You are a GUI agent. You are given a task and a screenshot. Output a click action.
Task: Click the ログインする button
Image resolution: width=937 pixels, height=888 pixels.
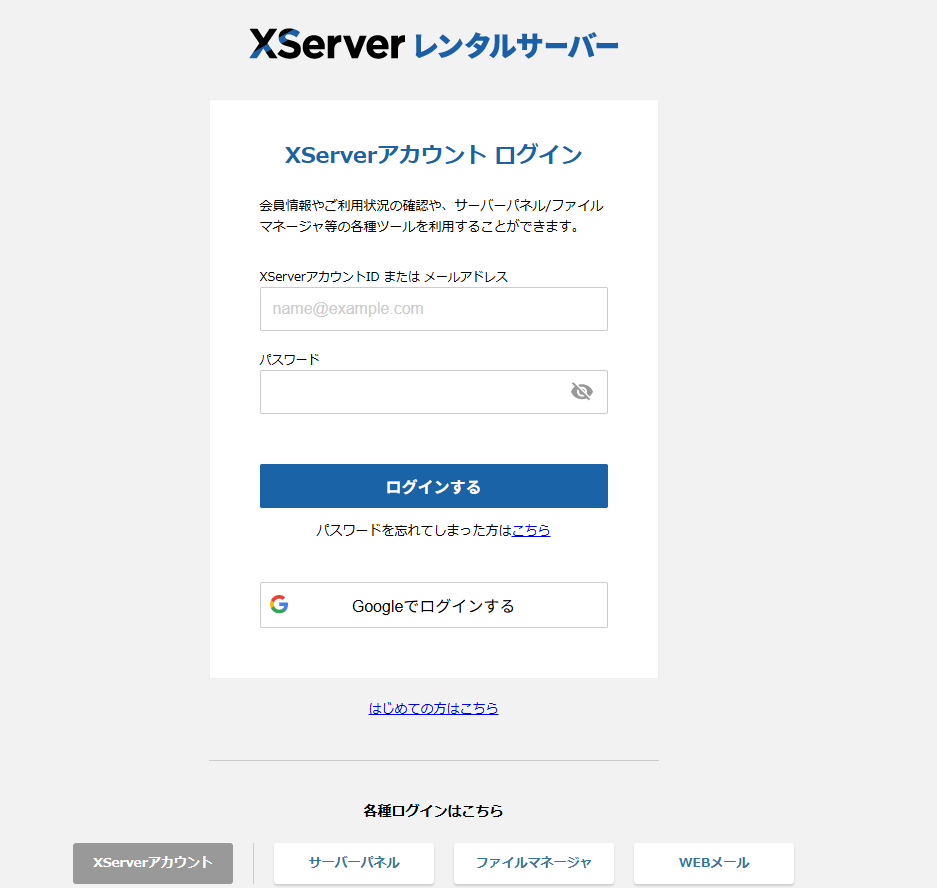point(434,486)
